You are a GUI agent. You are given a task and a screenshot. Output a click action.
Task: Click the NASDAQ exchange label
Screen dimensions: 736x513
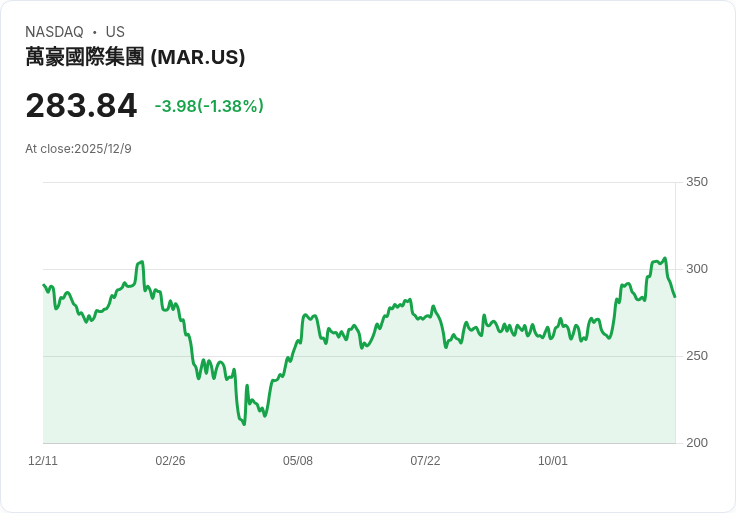54,32
